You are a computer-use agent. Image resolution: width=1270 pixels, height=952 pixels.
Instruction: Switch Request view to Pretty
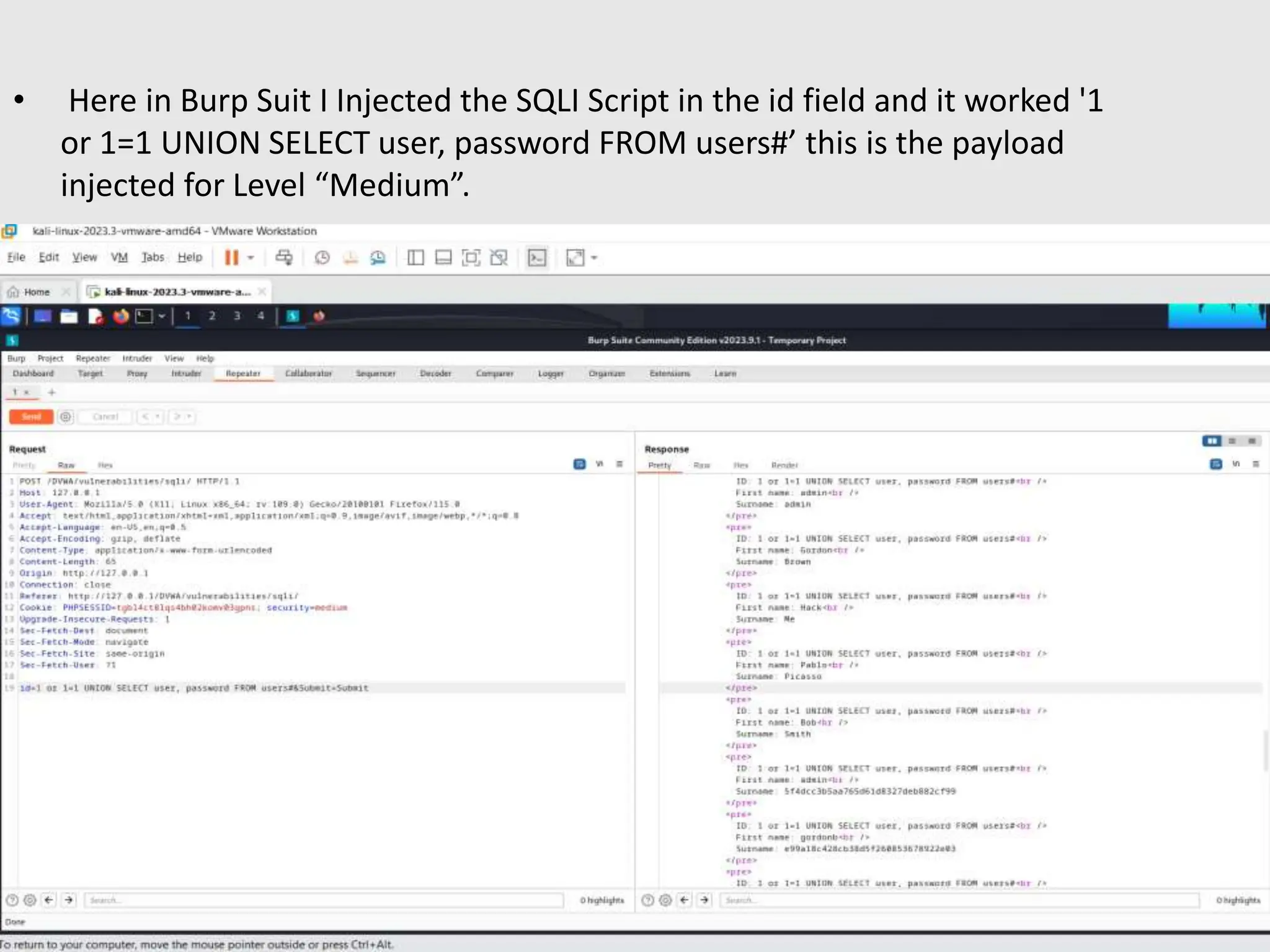[x=24, y=465]
